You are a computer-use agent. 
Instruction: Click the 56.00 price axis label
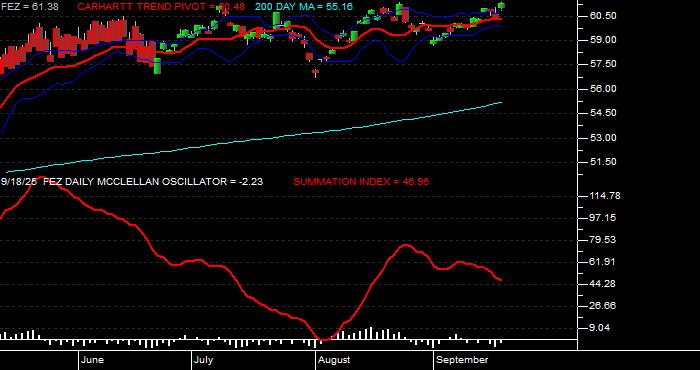point(604,88)
